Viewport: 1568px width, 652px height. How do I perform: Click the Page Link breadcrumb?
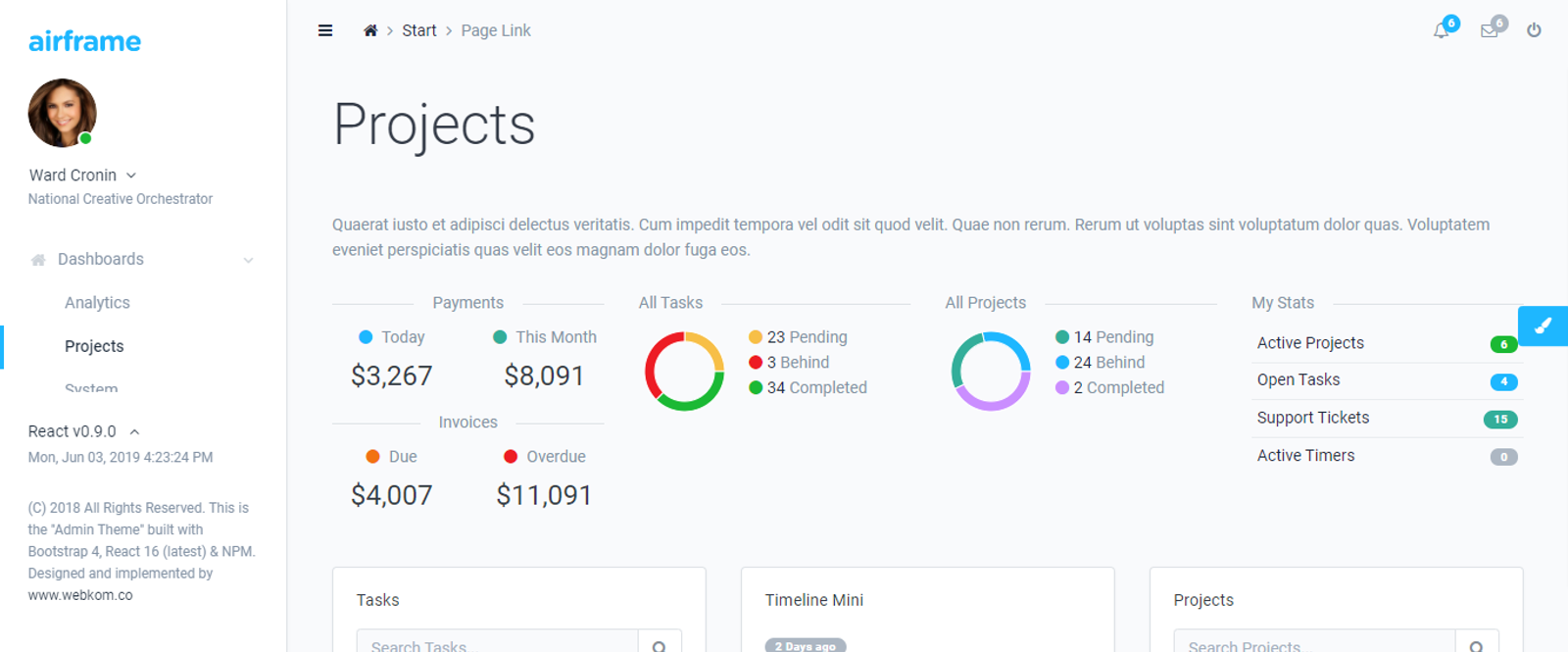(496, 30)
